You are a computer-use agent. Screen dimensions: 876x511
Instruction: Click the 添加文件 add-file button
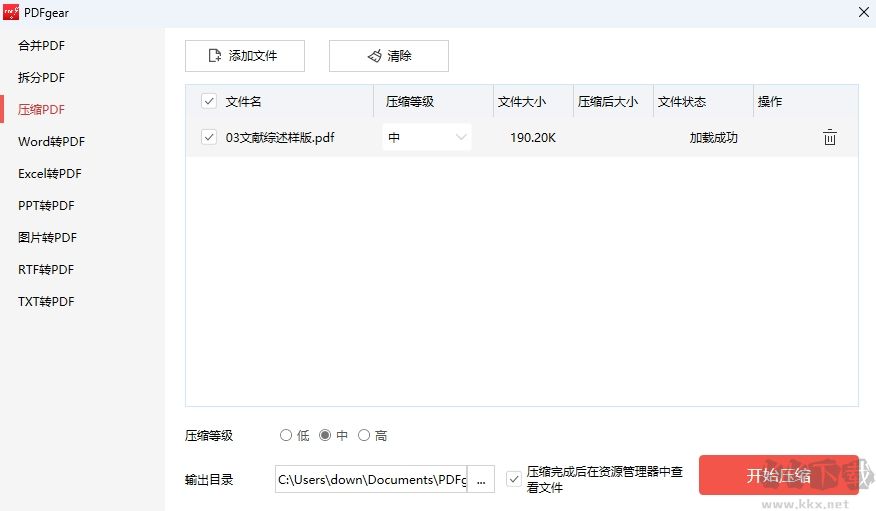tap(245, 56)
